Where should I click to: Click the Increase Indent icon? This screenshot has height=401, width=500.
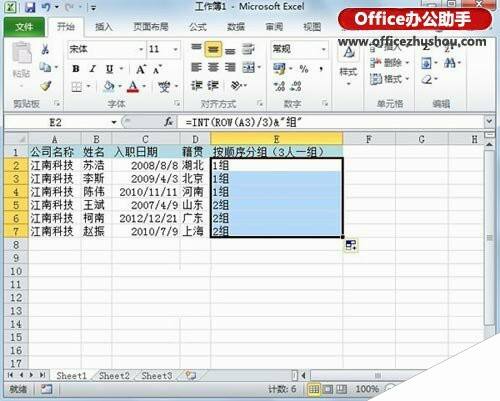pyautogui.click(x=213, y=86)
